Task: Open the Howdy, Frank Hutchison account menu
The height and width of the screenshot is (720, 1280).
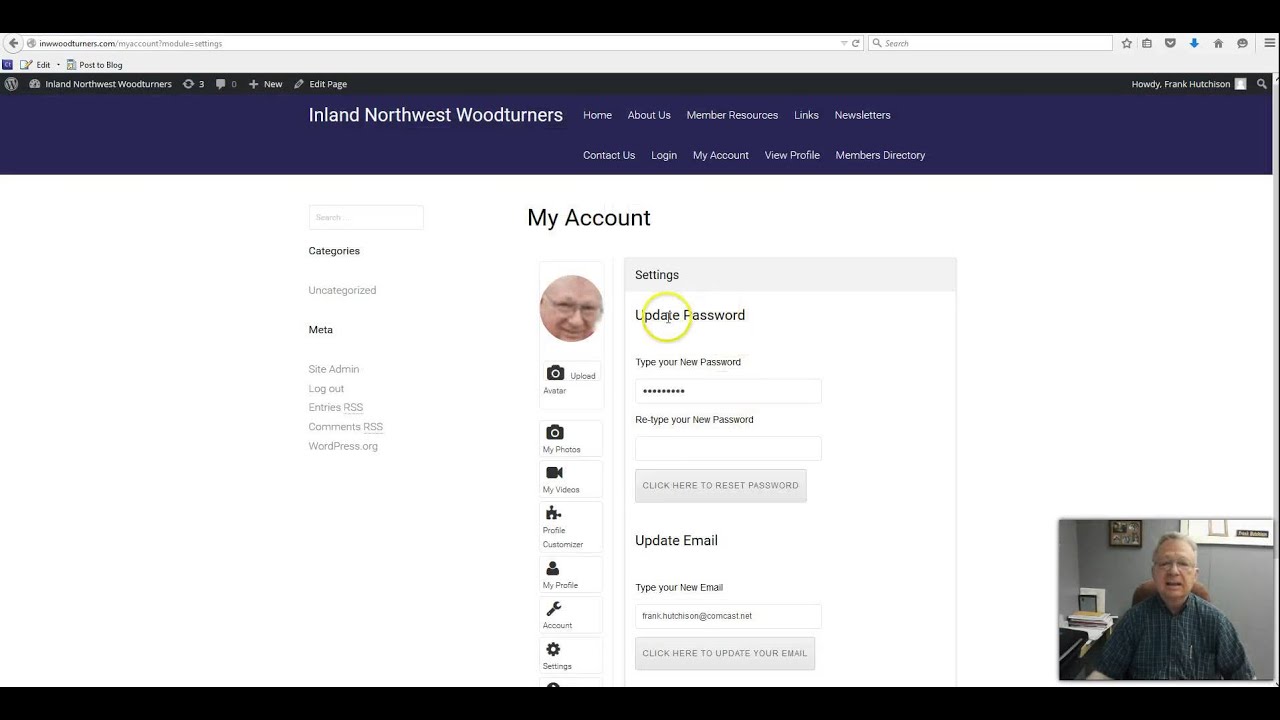Action: (1189, 84)
